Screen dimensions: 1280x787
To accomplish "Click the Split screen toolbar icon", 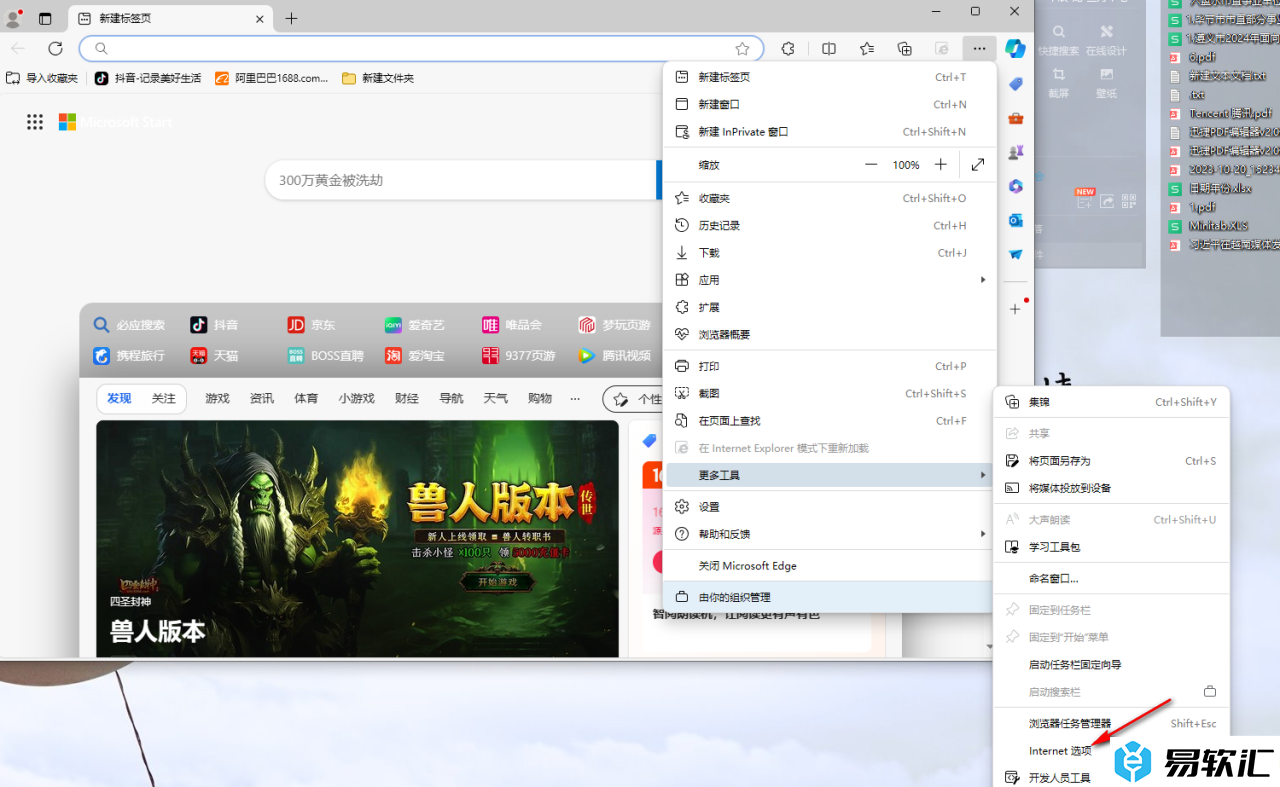I will click(829, 49).
